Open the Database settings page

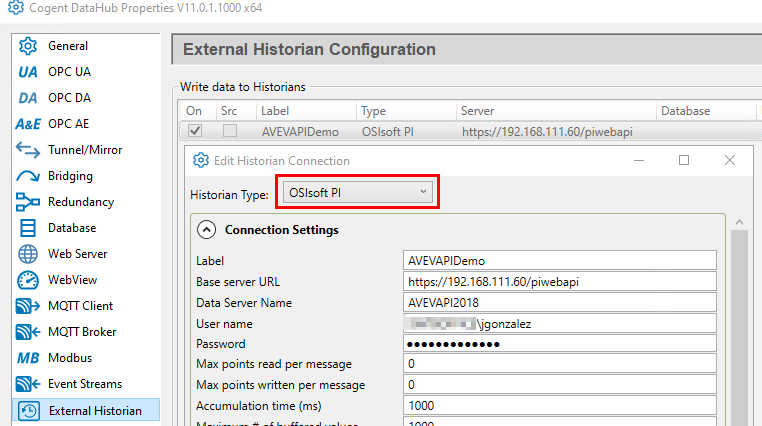(72, 228)
